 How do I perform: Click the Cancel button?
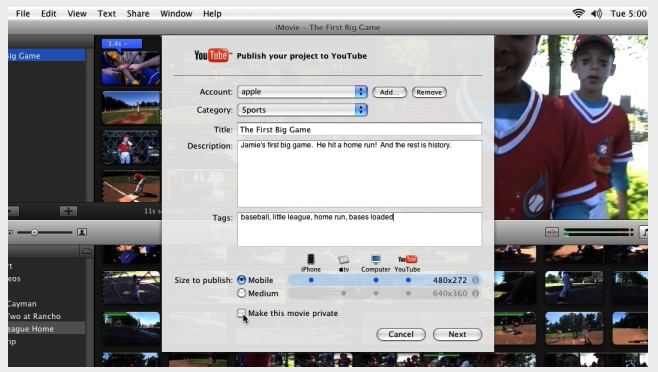click(401, 334)
